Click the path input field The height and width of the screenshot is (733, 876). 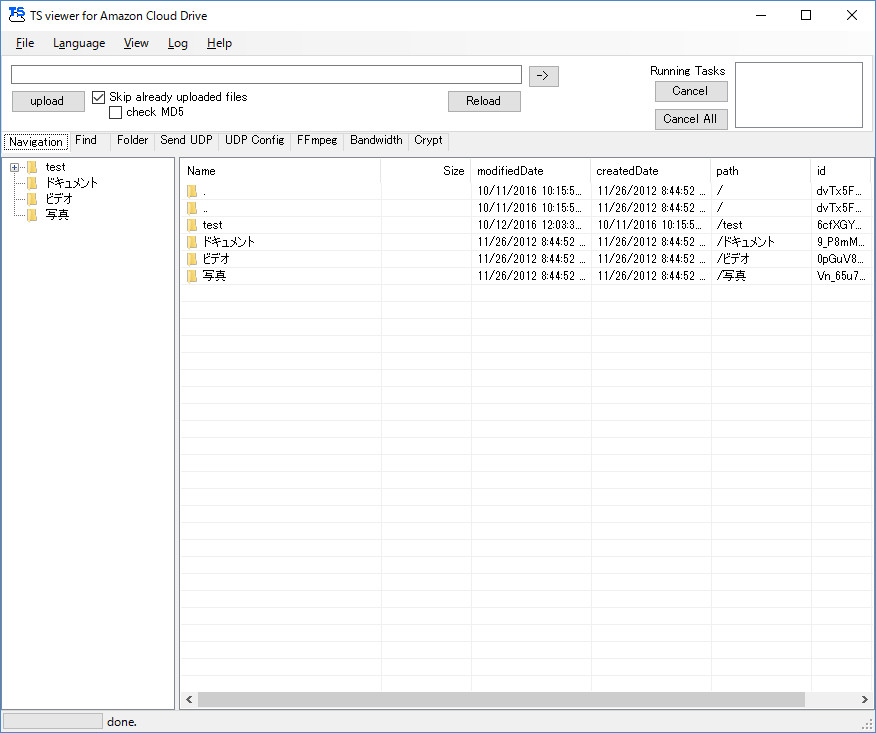coord(266,75)
